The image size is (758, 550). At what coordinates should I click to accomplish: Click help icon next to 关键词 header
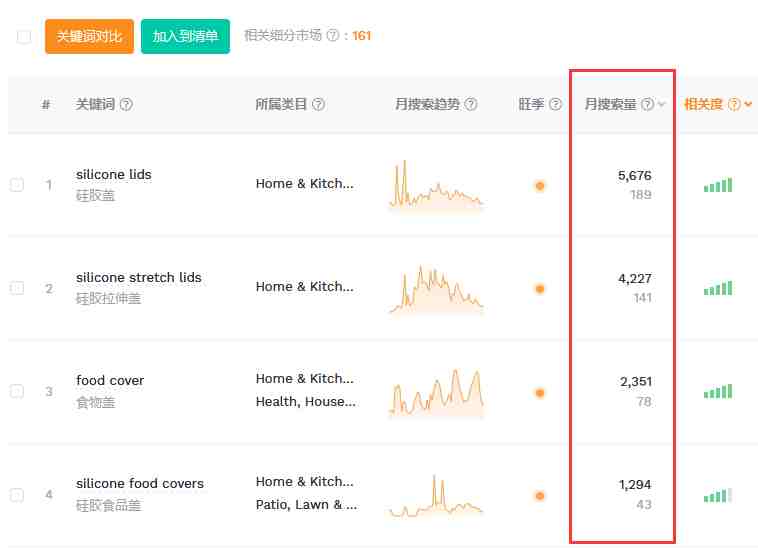pos(127,105)
